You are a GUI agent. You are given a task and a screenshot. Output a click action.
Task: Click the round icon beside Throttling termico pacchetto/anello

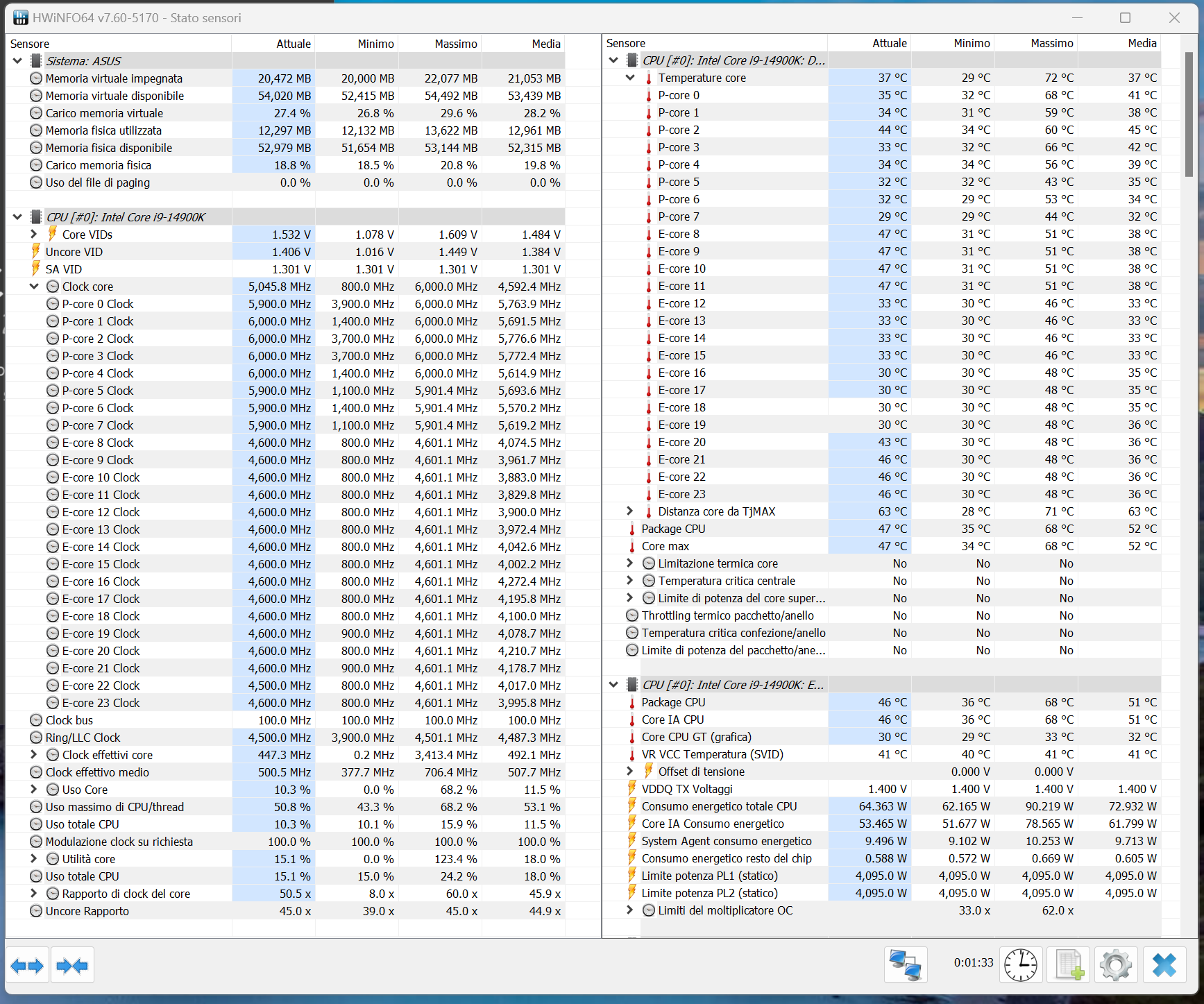(632, 615)
